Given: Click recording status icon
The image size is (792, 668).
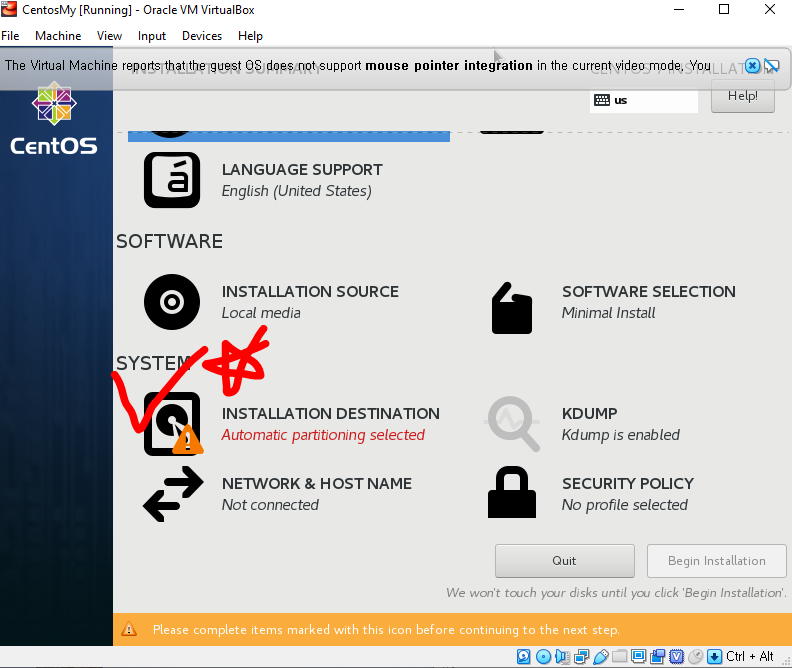Looking at the screenshot, I should click(x=658, y=656).
